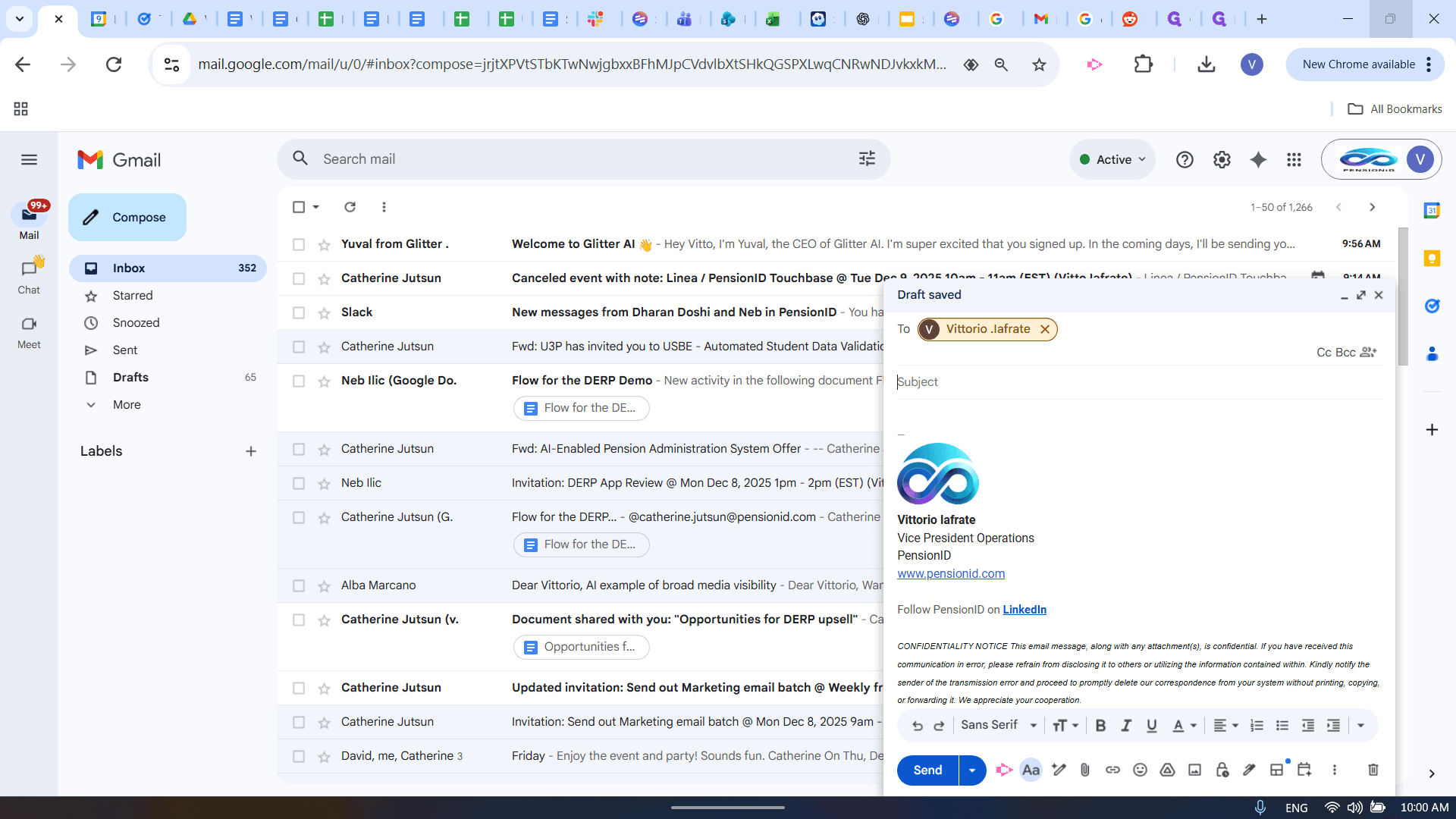
Task: Insert a numbered list in the draft
Action: 1257,726
